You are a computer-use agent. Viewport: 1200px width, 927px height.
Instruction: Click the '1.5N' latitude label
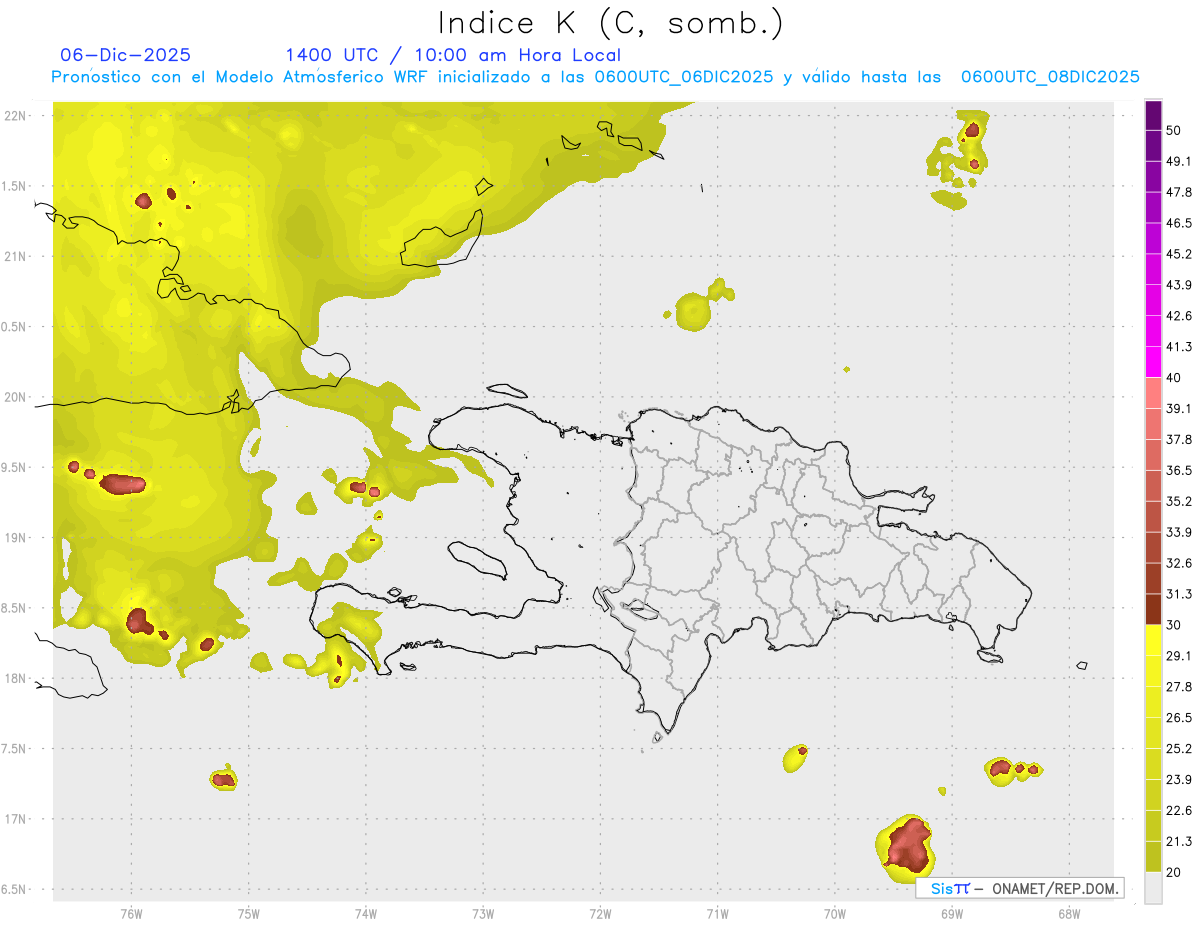(15, 186)
